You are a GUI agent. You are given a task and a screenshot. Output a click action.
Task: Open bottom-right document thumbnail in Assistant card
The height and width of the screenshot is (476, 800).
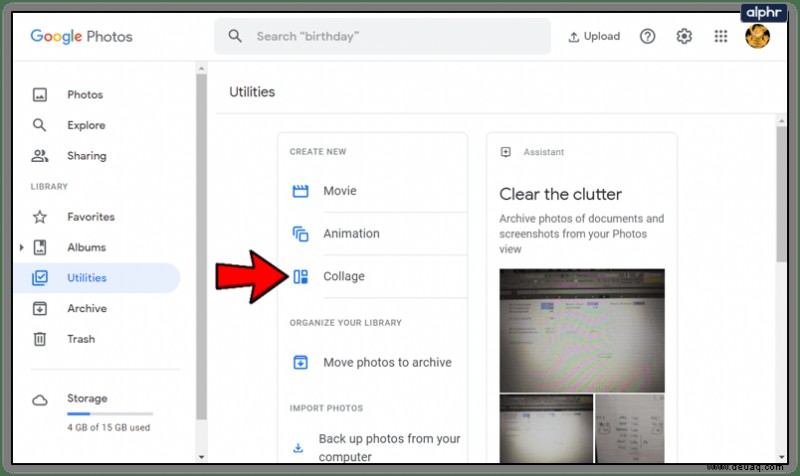point(630,429)
